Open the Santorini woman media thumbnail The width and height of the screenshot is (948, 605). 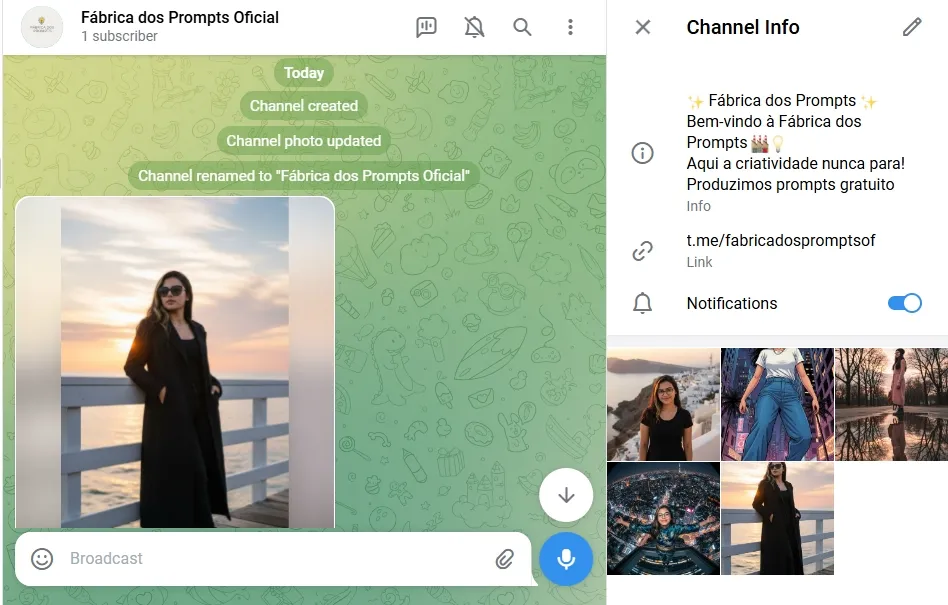[663, 404]
